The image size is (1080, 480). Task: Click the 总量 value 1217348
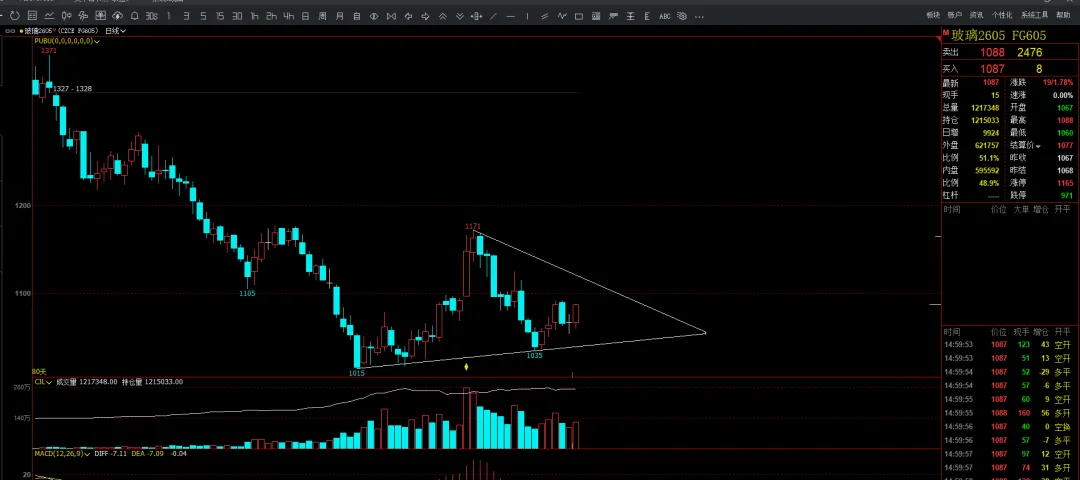coord(985,108)
